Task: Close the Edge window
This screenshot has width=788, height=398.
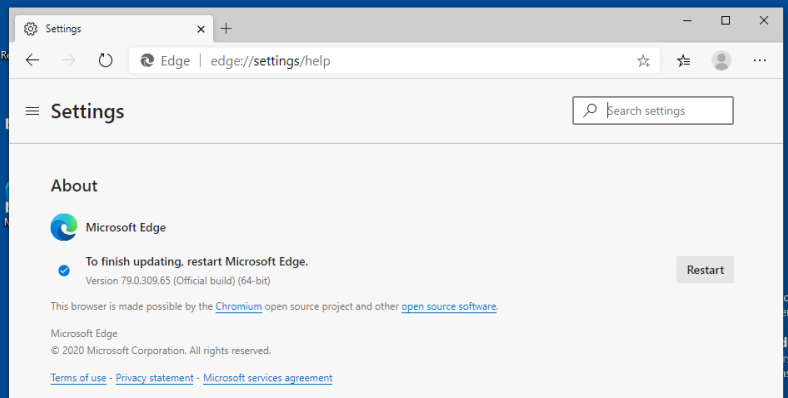Action: (x=764, y=21)
